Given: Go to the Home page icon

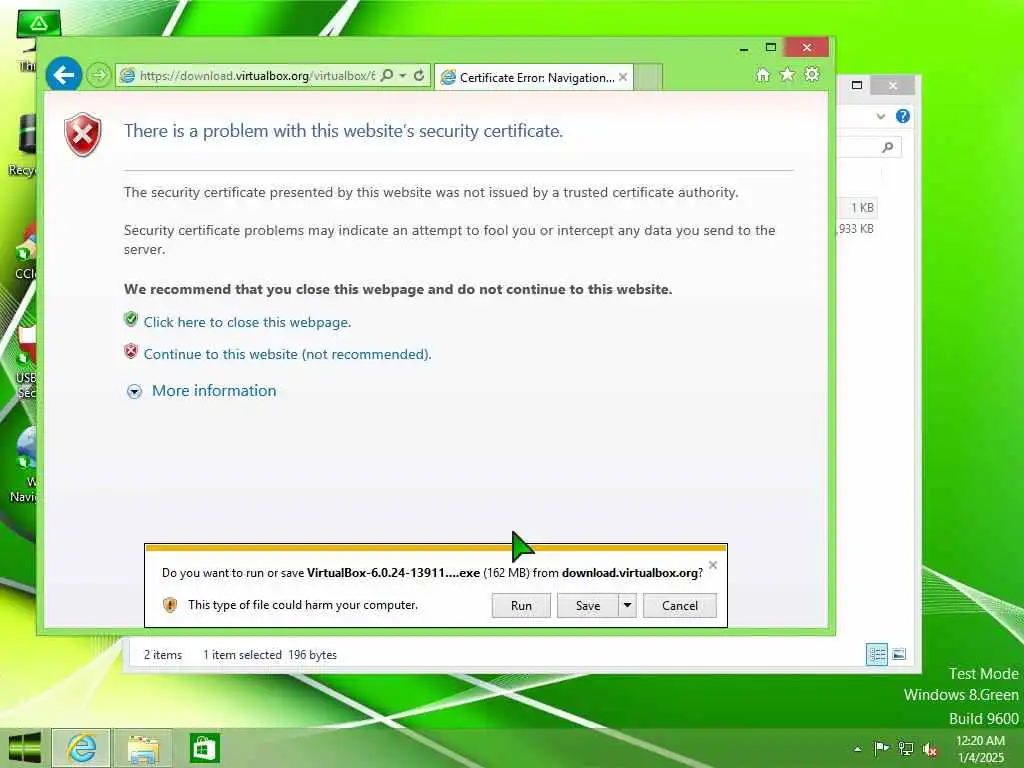Looking at the screenshot, I should 763,75.
